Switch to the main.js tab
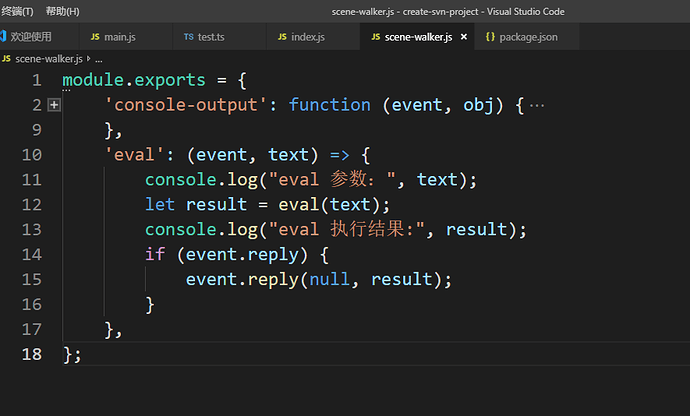Screen dimensions: 690x416 (120, 37)
